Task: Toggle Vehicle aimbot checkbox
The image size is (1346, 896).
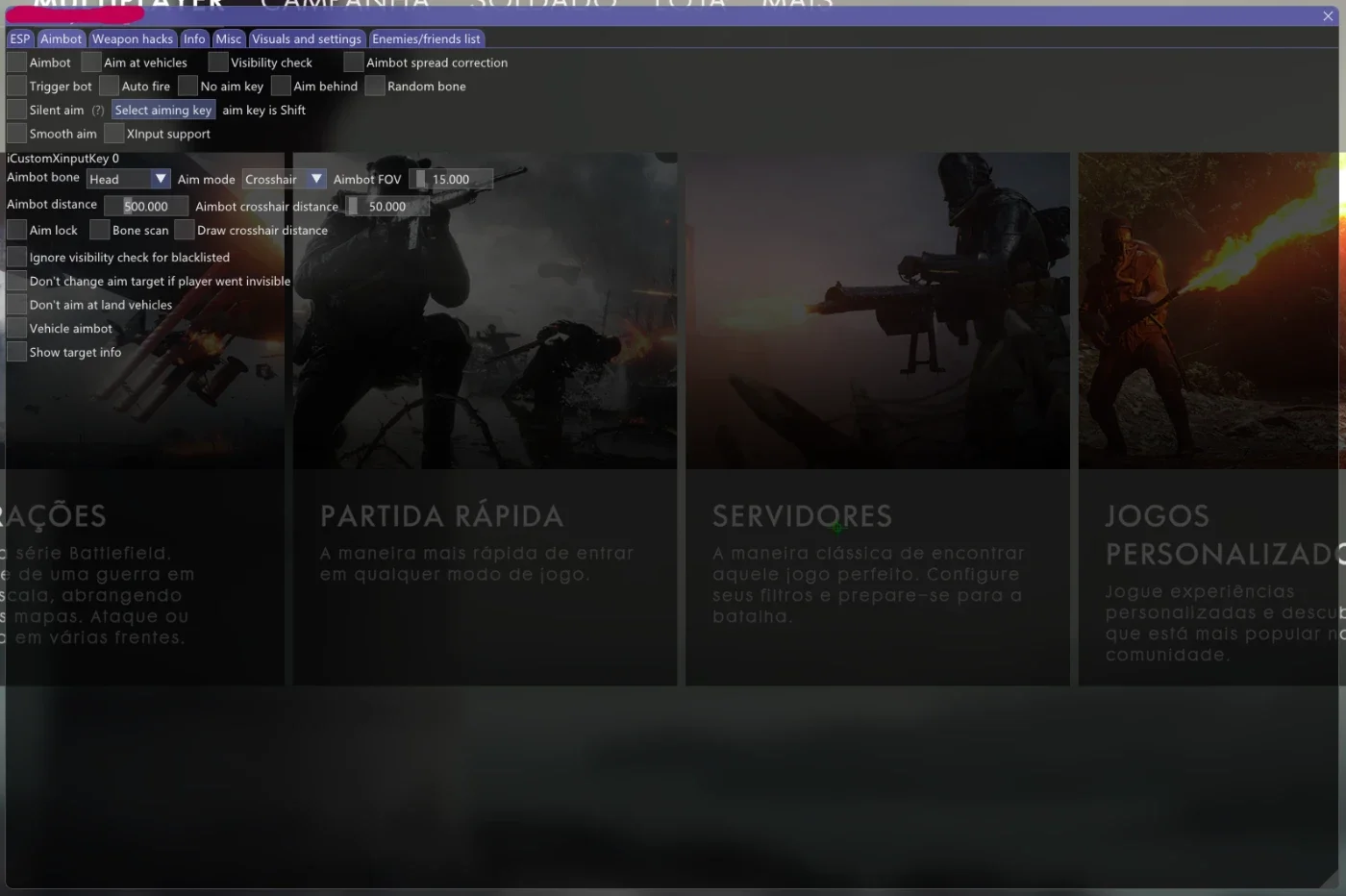Action: (x=16, y=328)
